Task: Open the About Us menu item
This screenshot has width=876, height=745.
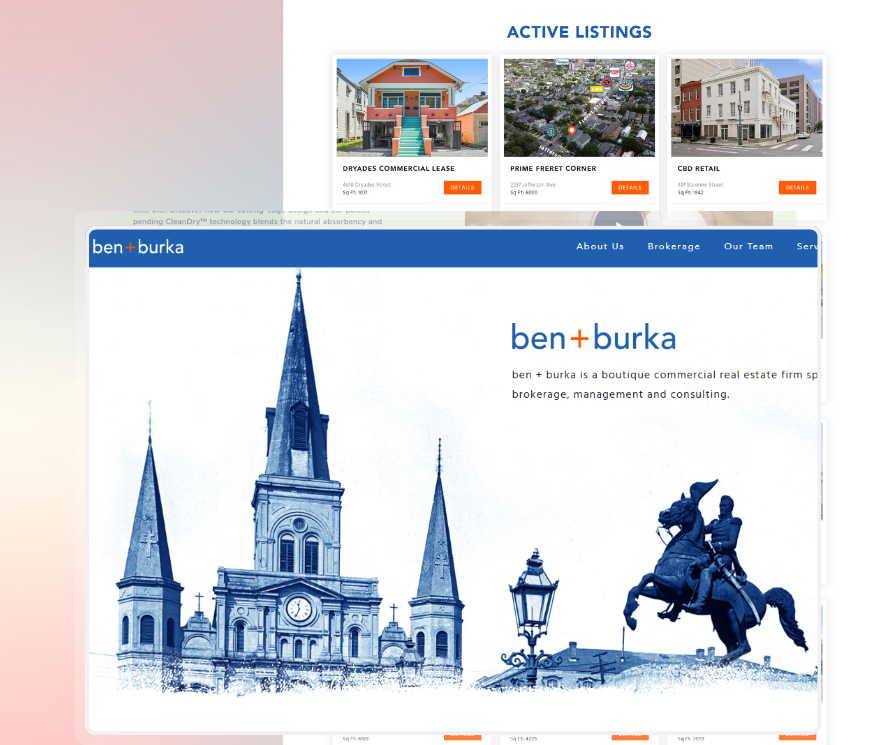Action: click(600, 246)
